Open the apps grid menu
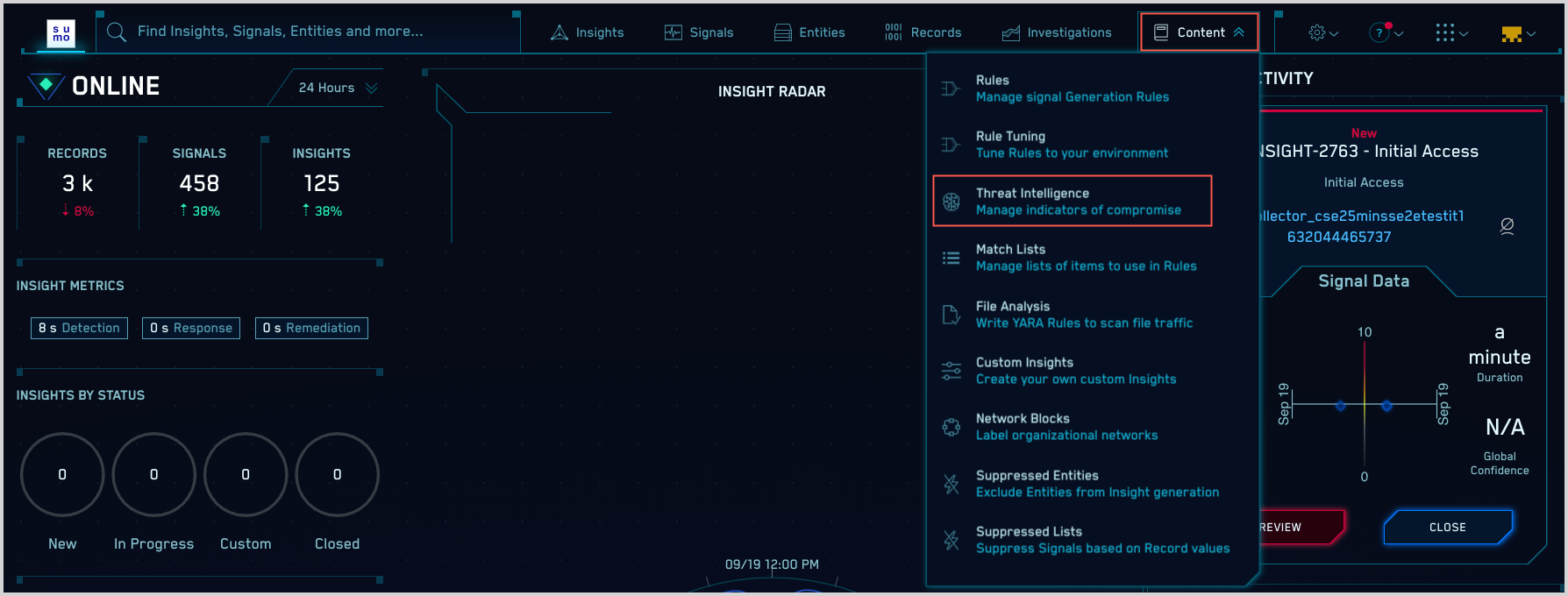Image resolution: width=1568 pixels, height=596 pixels. point(1450,32)
